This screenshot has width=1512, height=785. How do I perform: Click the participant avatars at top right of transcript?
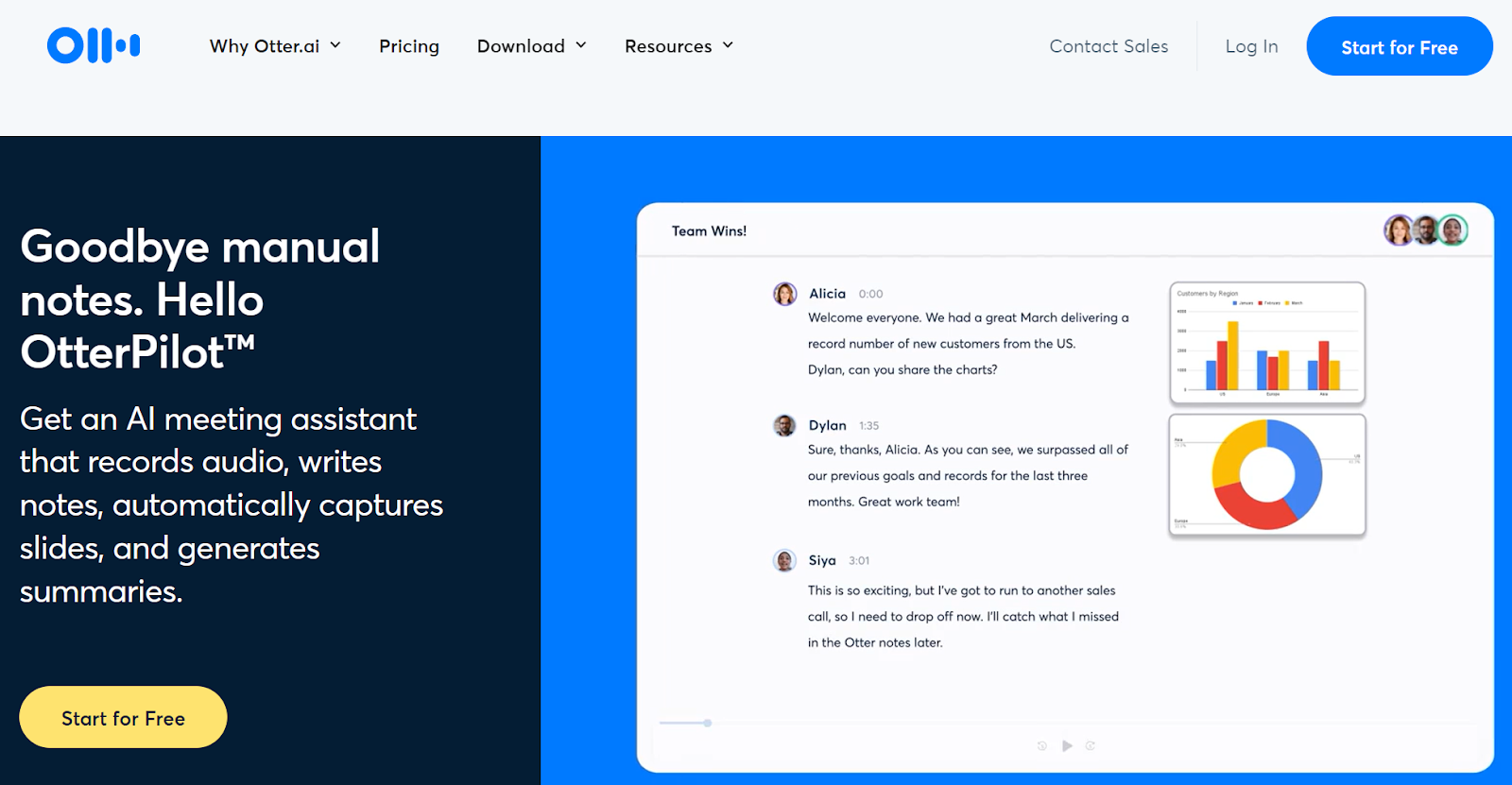coord(1425,230)
